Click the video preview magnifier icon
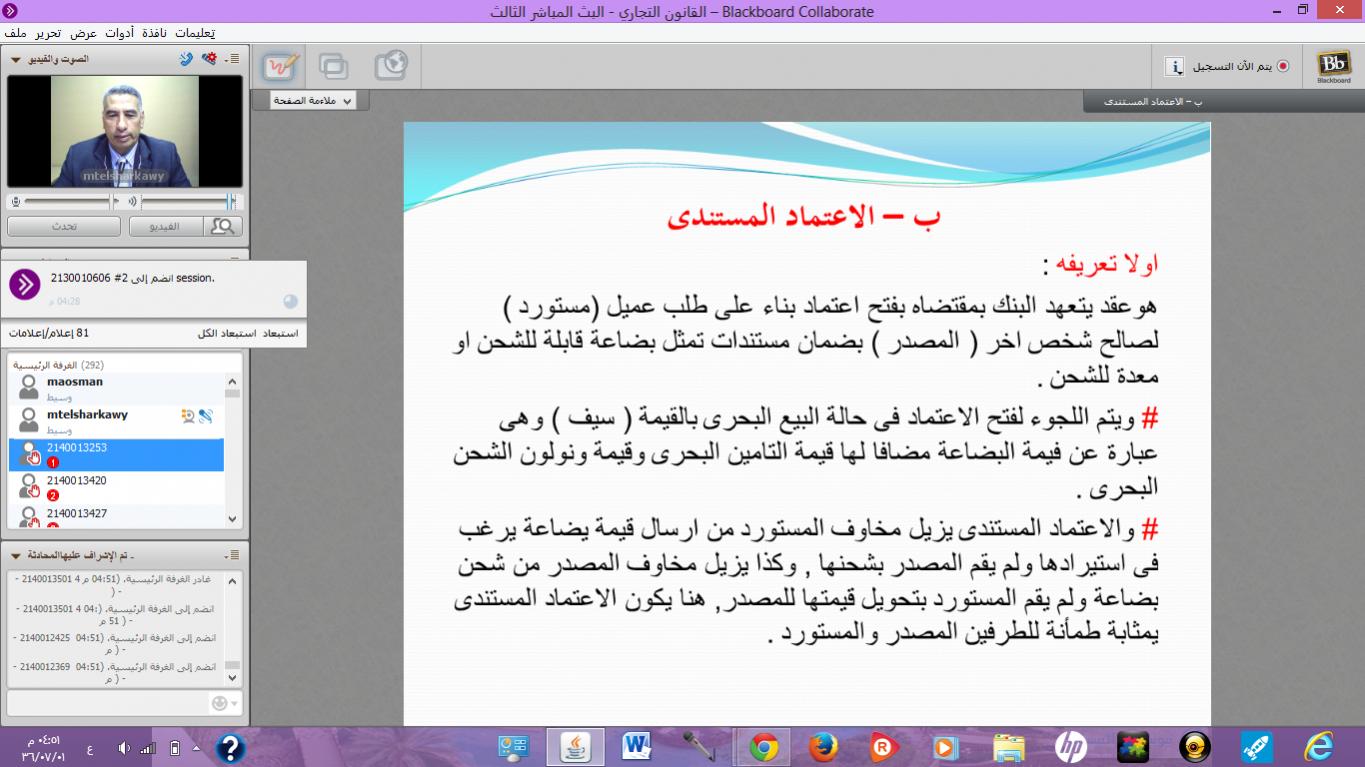 coord(222,227)
